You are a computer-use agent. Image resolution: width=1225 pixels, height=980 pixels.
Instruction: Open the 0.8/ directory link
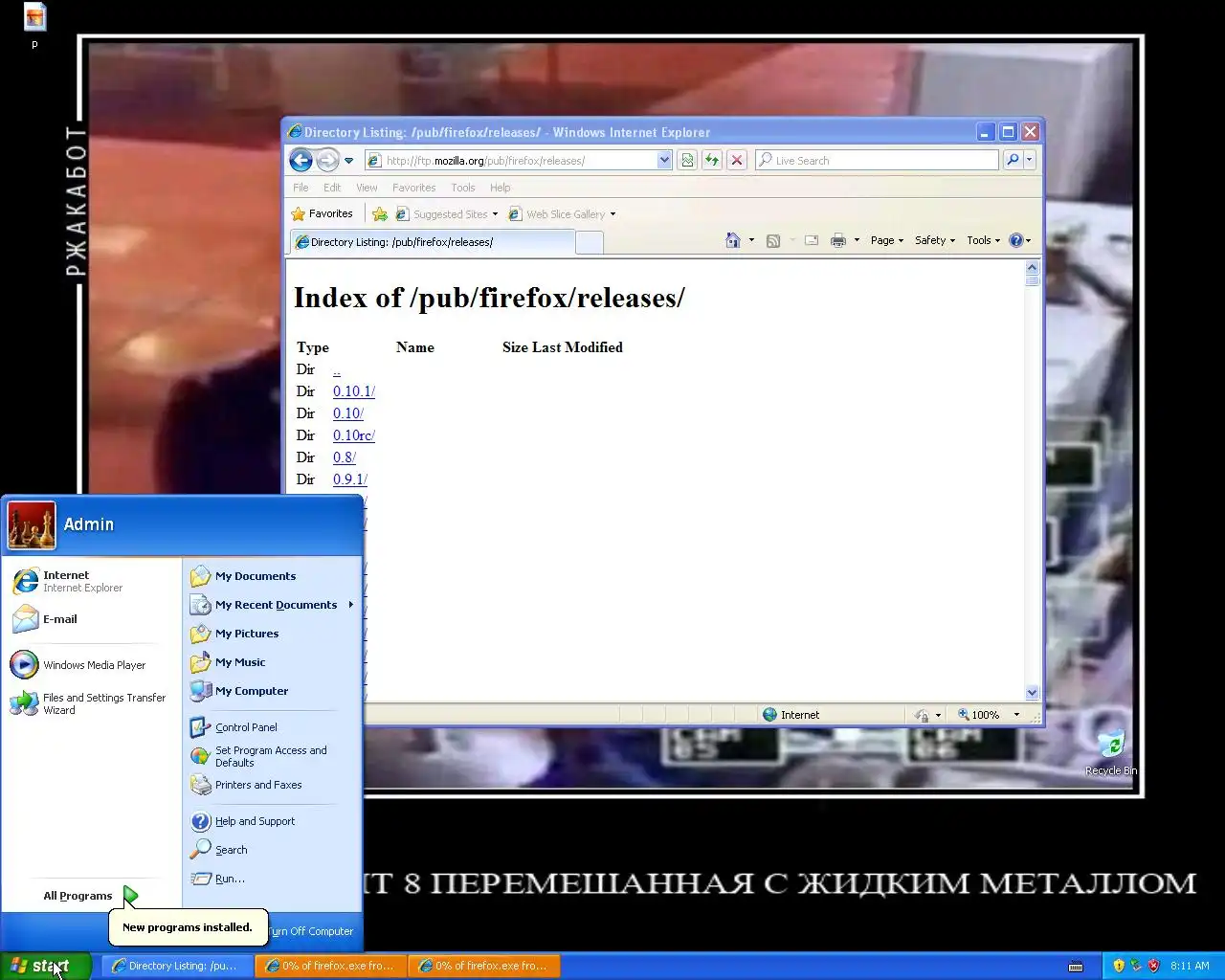345,457
